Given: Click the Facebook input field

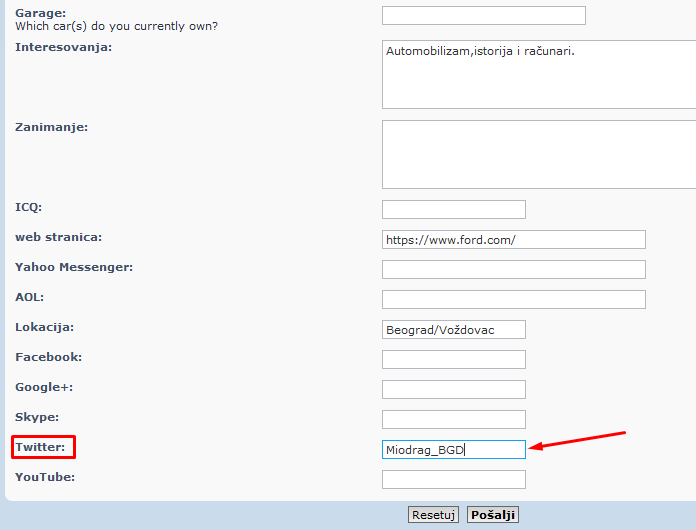Looking at the screenshot, I should pos(454,360).
